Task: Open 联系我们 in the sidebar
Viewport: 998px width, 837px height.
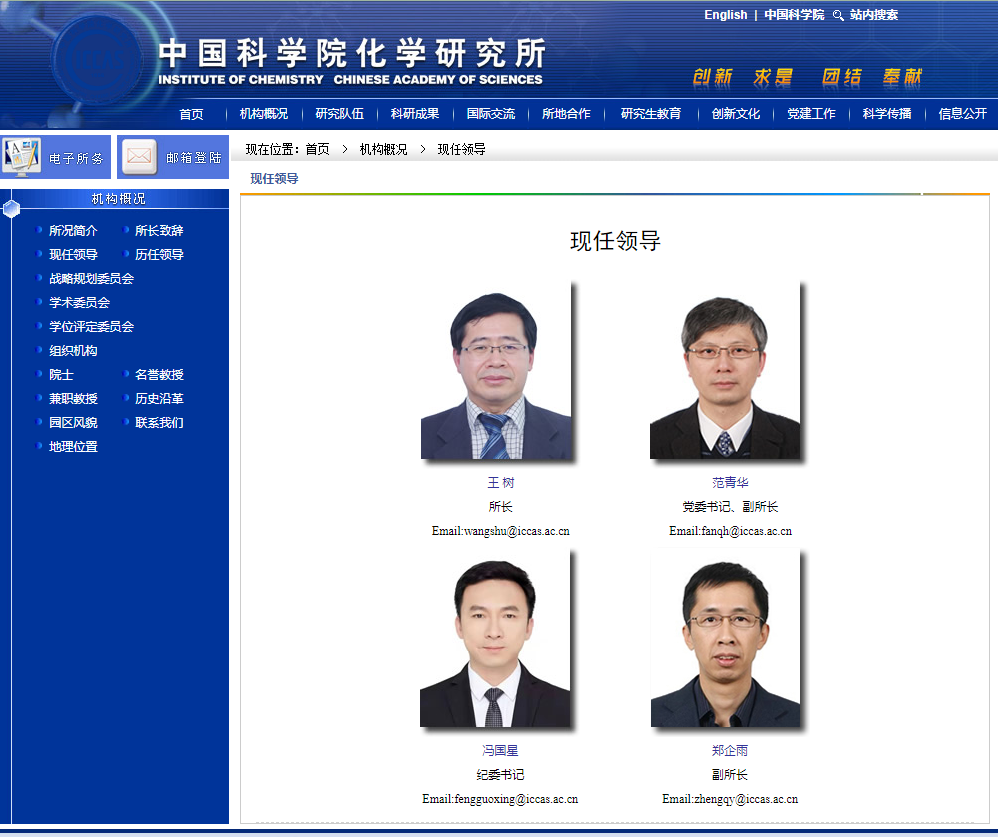Action: coord(159,423)
